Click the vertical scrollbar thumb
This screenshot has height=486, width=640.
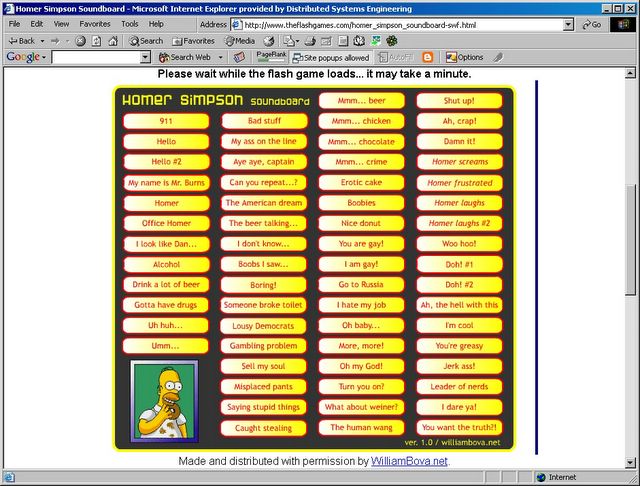point(630,239)
